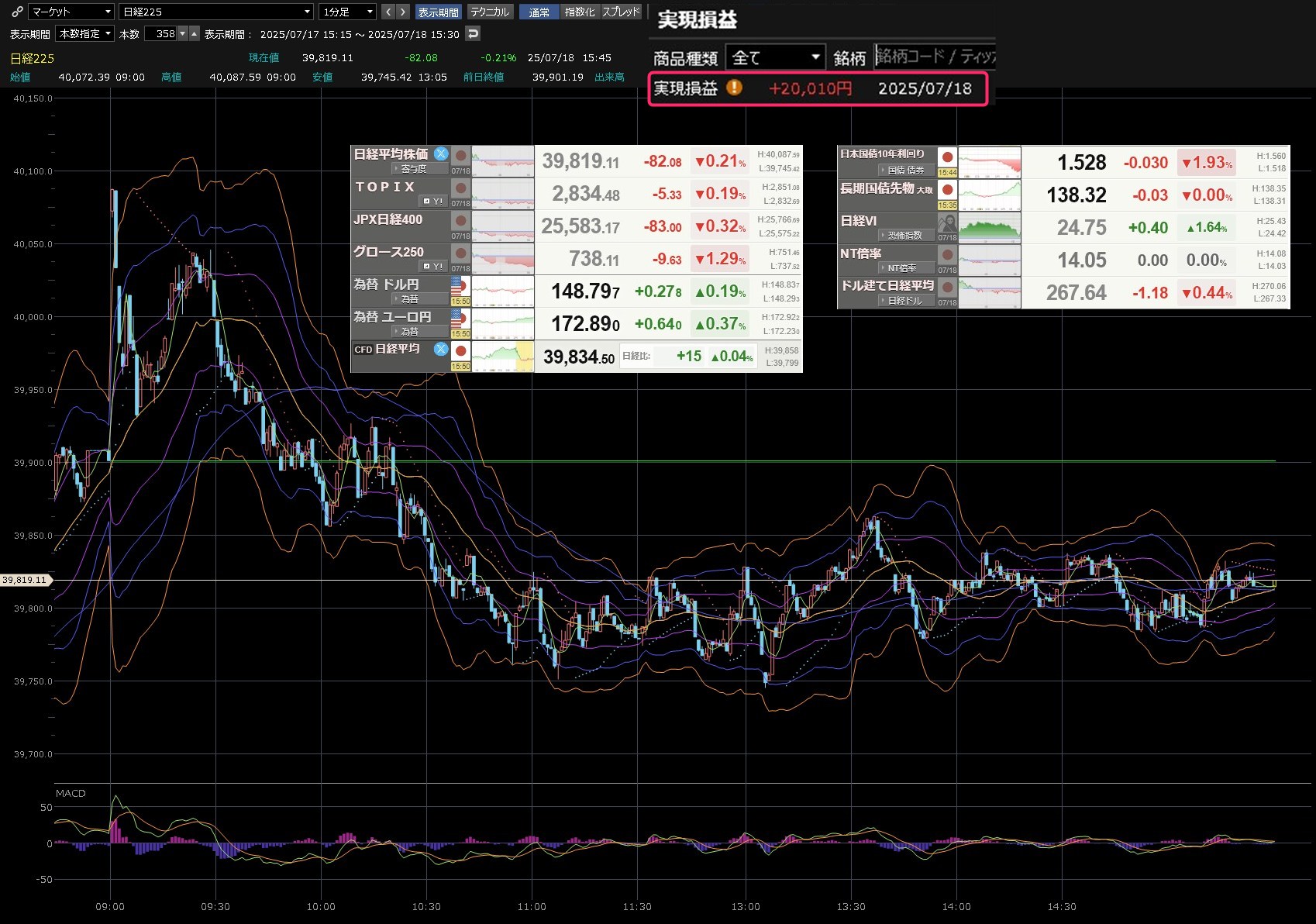Open the Y! link under グロース250

(433, 266)
